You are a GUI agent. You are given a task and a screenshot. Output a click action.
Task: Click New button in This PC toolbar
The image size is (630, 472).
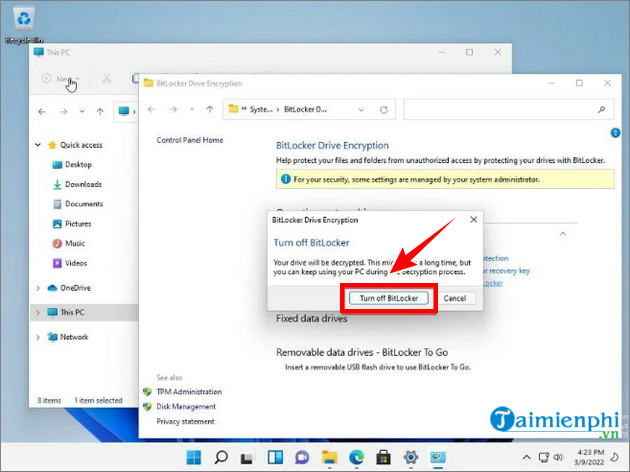(61, 79)
